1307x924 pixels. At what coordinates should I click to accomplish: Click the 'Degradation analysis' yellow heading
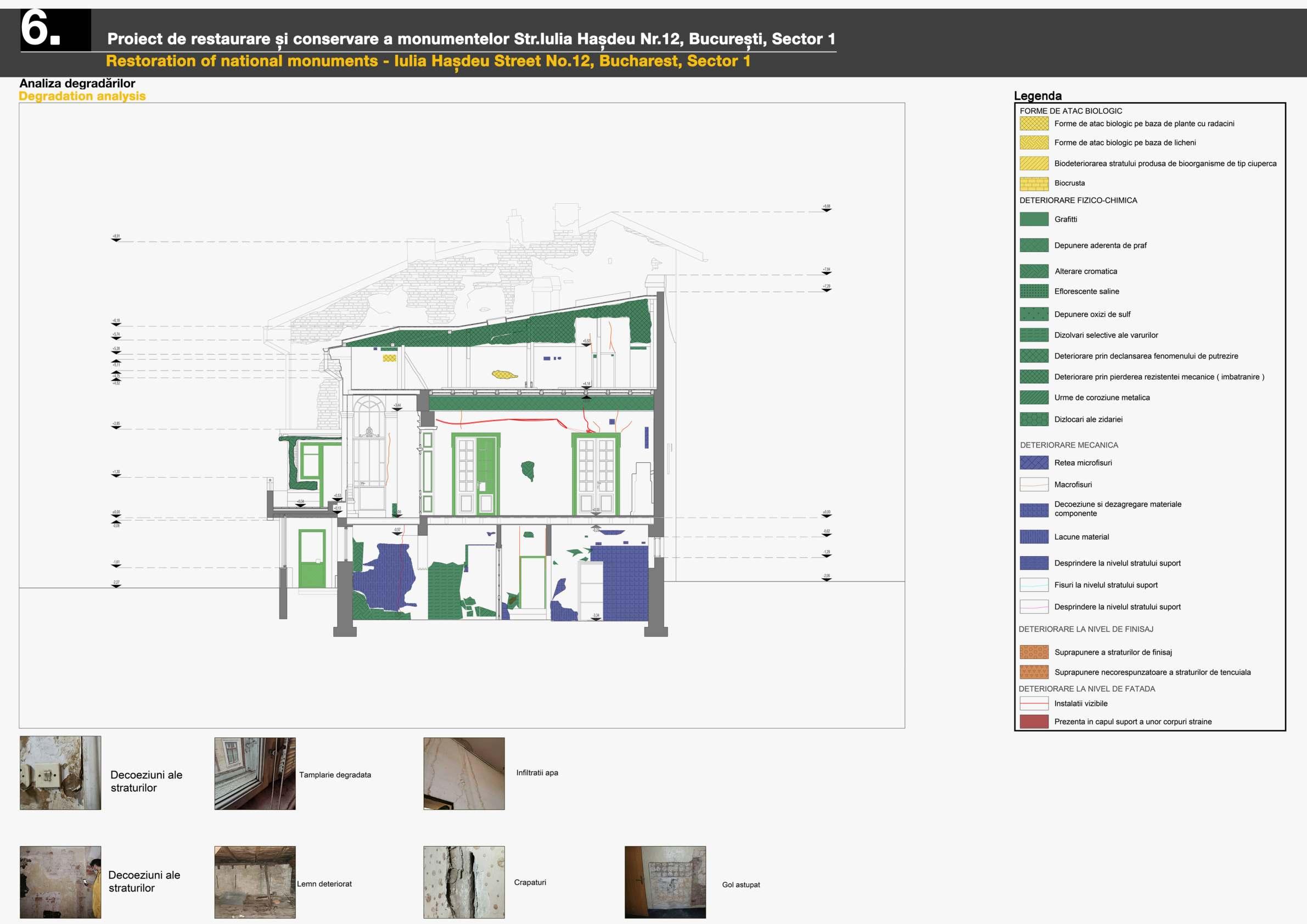point(82,96)
